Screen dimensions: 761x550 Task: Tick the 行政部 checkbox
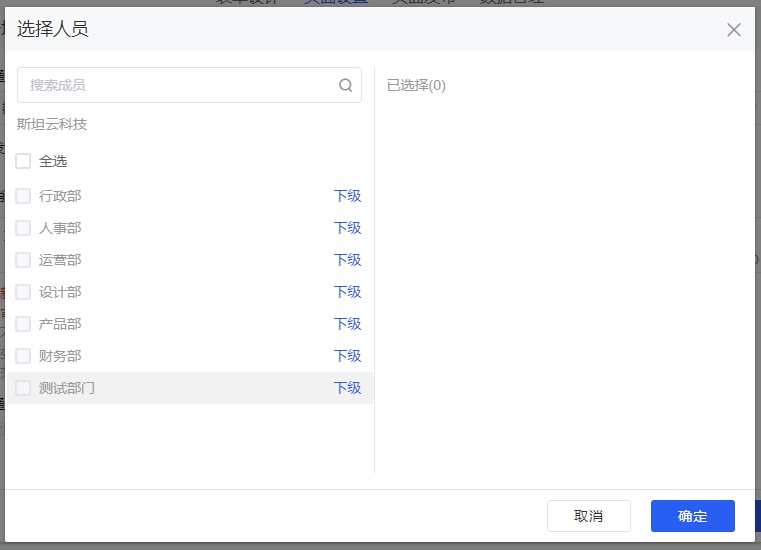coord(23,196)
